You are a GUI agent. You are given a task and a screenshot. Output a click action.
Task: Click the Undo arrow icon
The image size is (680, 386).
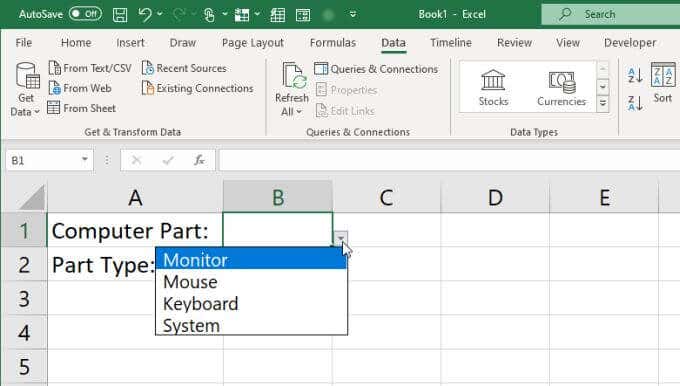click(145, 14)
